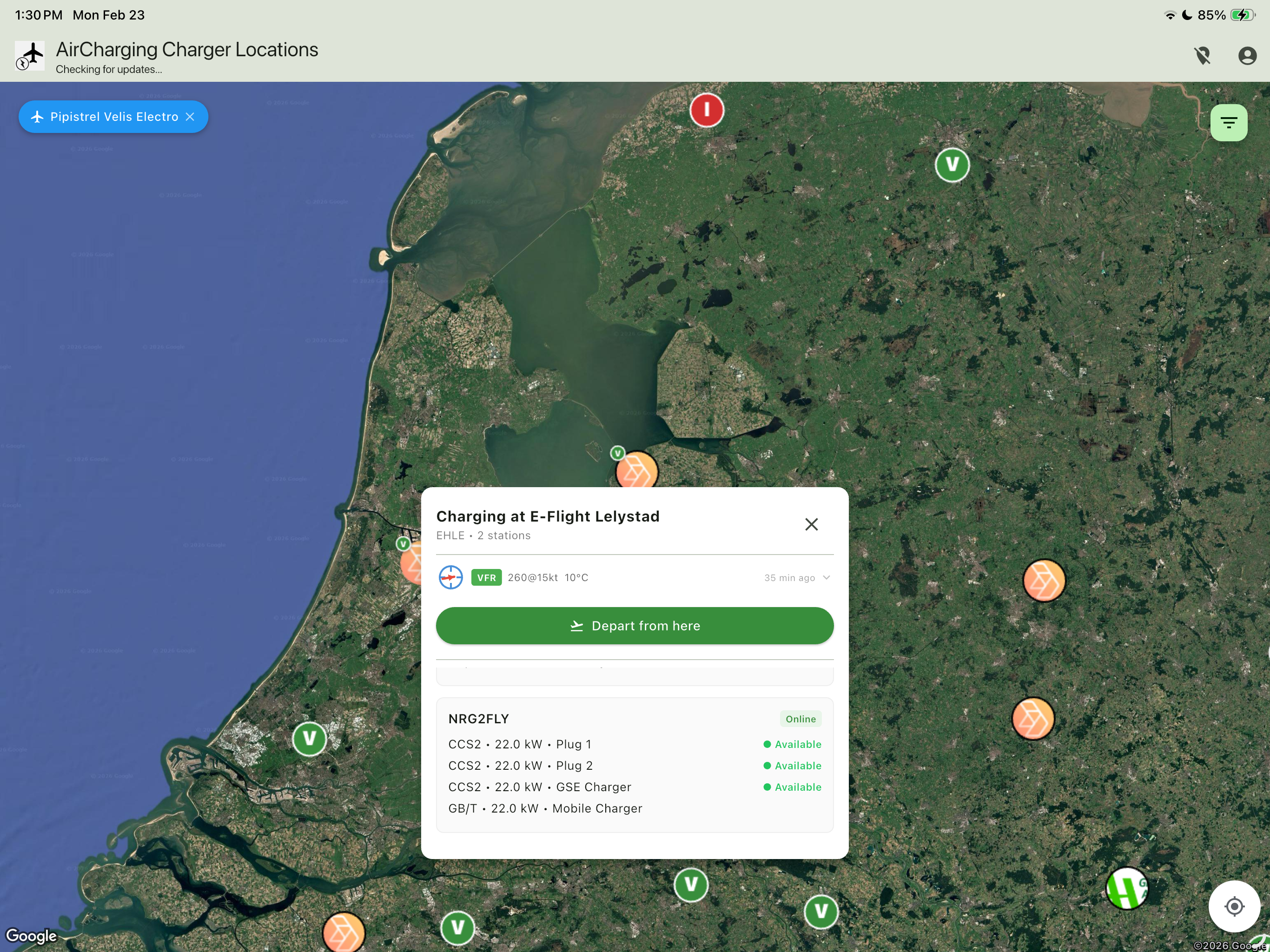This screenshot has height=952, width=1270.
Task: Tap the Wi-Fi icon in status bar
Action: (x=1170, y=15)
